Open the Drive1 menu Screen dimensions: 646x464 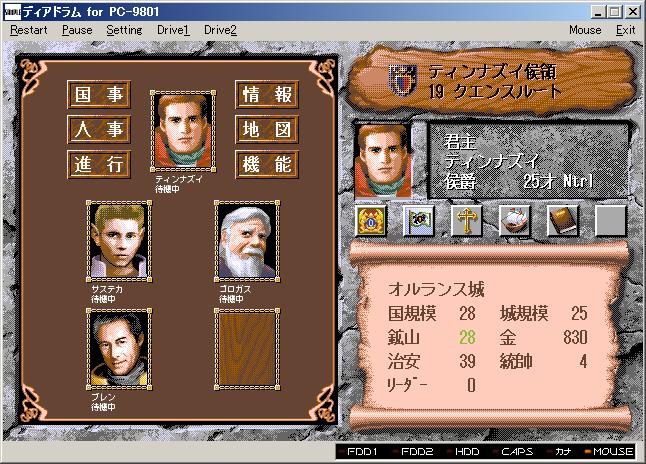coord(173,30)
